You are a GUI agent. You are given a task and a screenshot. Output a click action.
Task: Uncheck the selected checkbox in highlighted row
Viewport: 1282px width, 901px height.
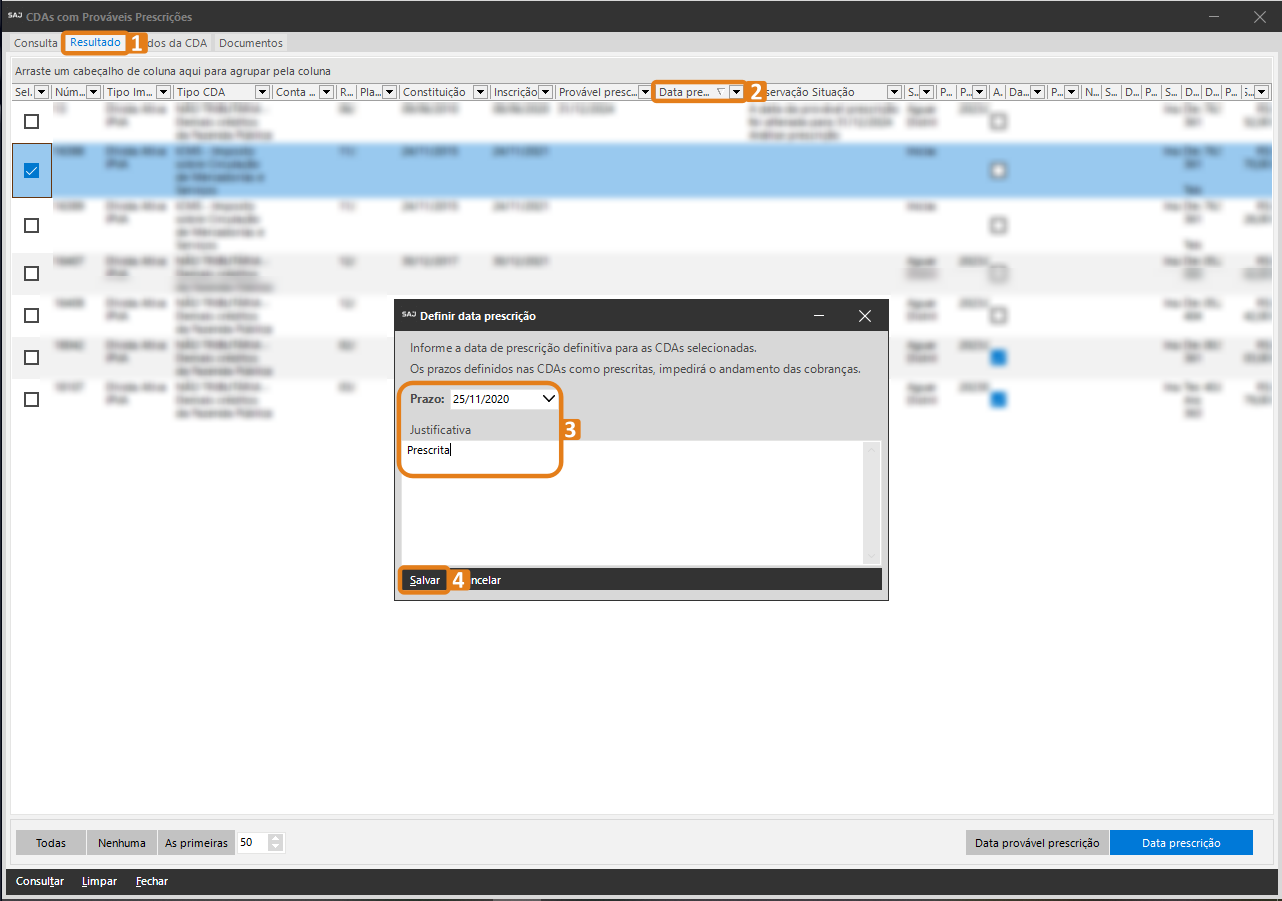tap(31, 171)
